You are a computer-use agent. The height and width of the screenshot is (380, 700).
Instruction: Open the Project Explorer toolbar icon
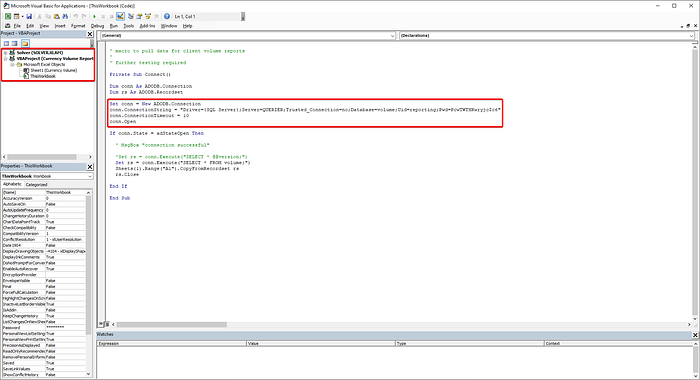131,17
